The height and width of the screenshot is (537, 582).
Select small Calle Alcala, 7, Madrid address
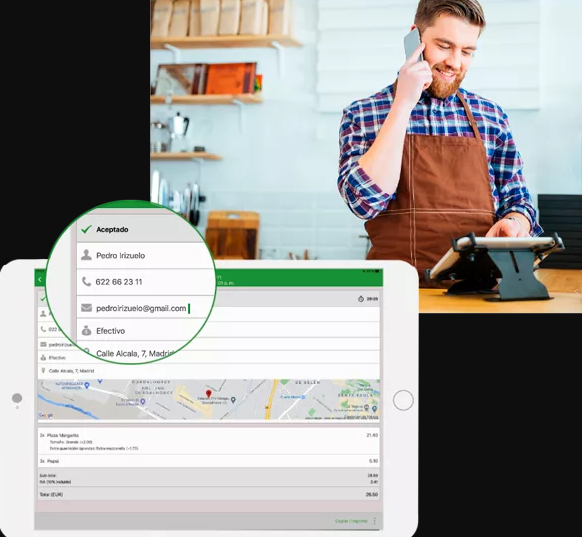click(x=71, y=371)
